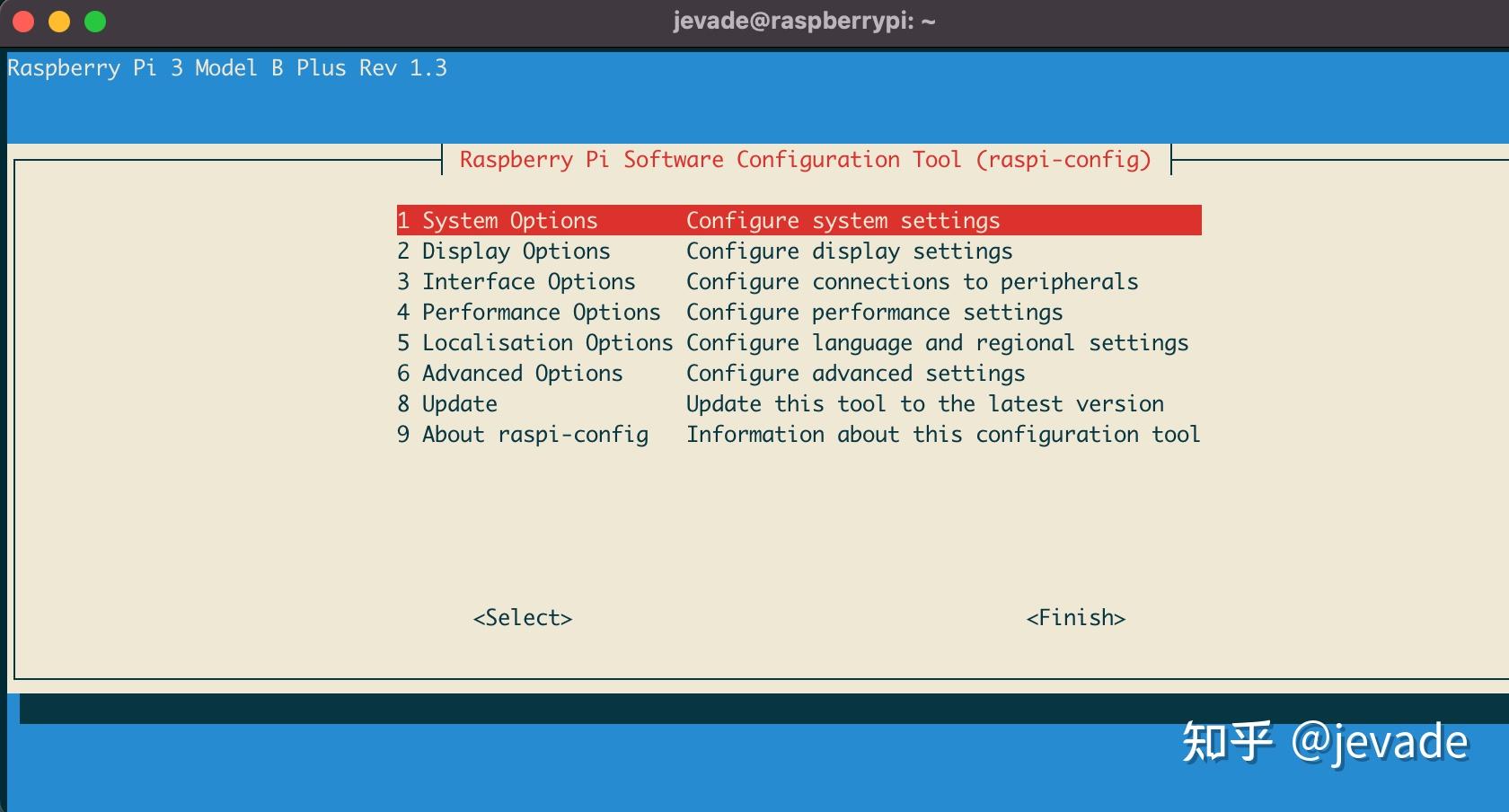This screenshot has height=812, width=1509.
Task: Select Localisation Options for regional settings
Action: [x=534, y=342]
